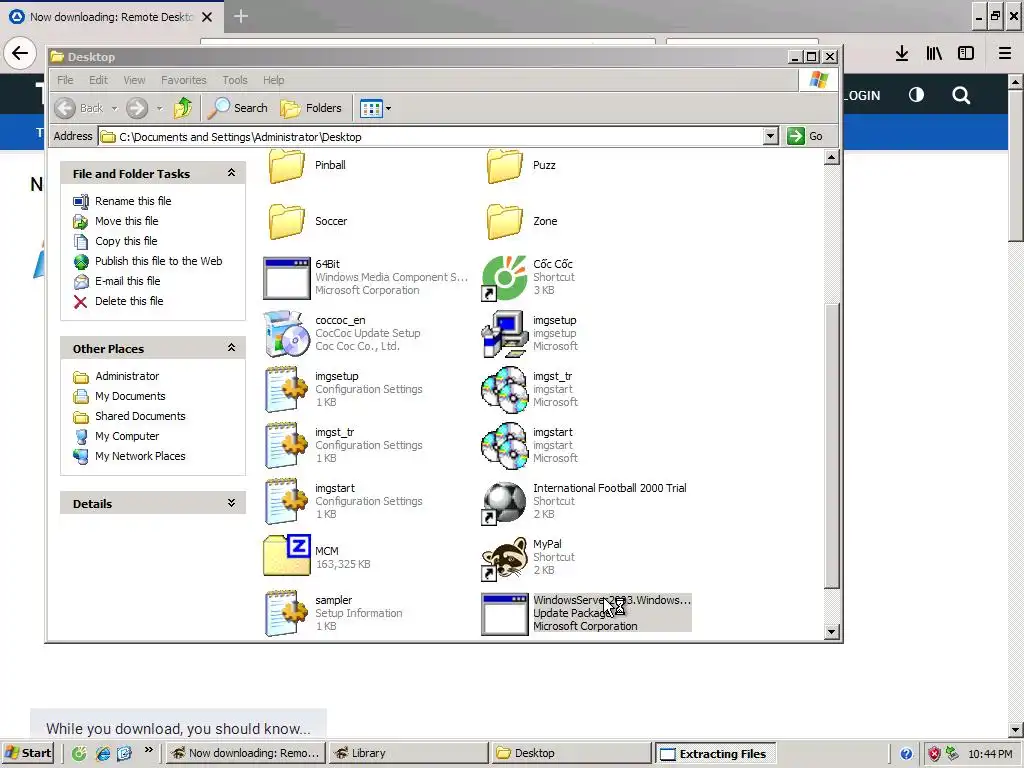Select the imgsetup Microsoft application icon
This screenshot has width=1024, height=768.
click(504, 334)
